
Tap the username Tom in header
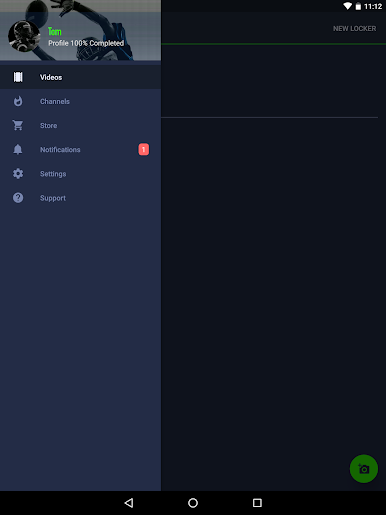pos(55,32)
